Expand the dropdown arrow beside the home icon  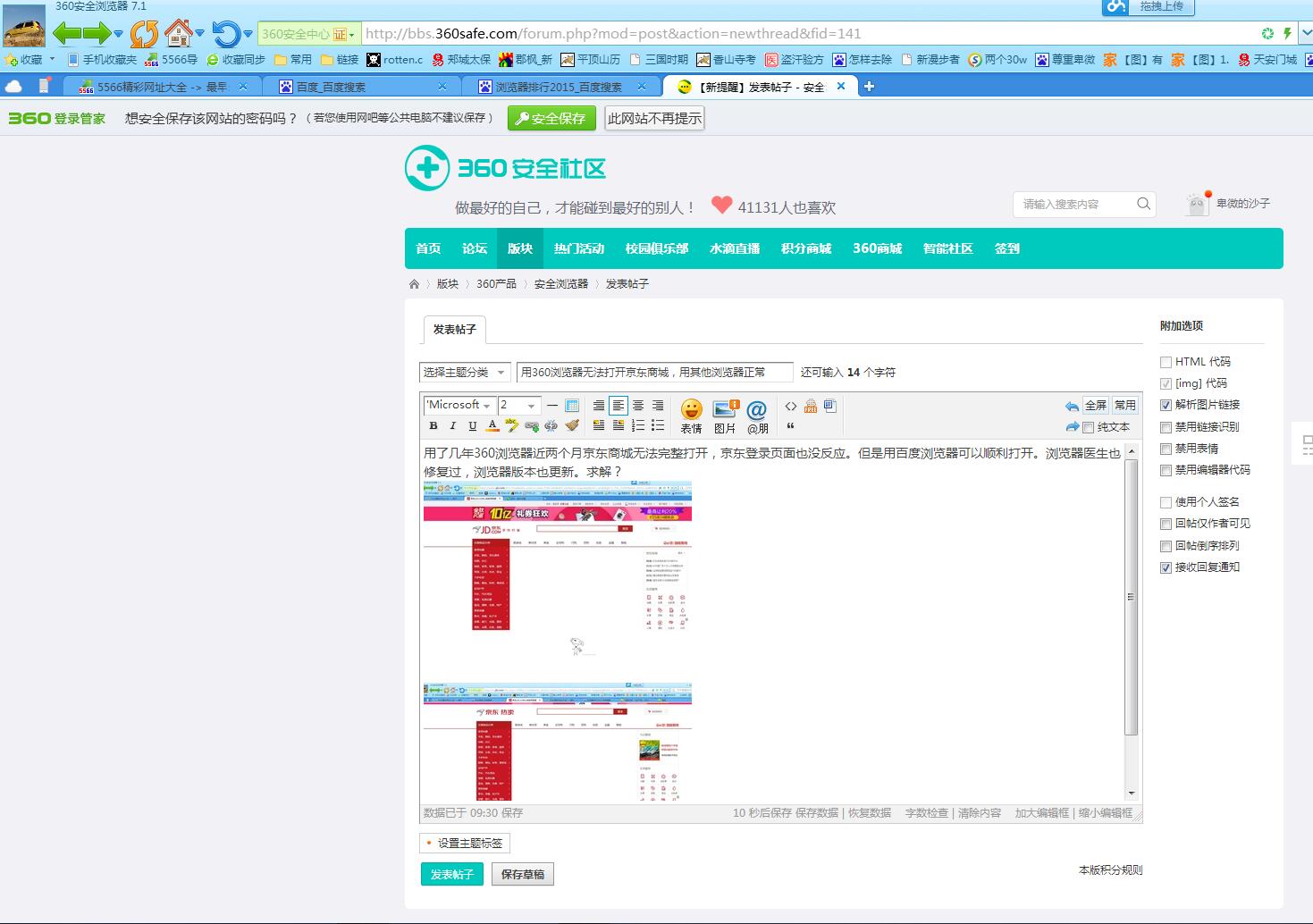(x=199, y=34)
